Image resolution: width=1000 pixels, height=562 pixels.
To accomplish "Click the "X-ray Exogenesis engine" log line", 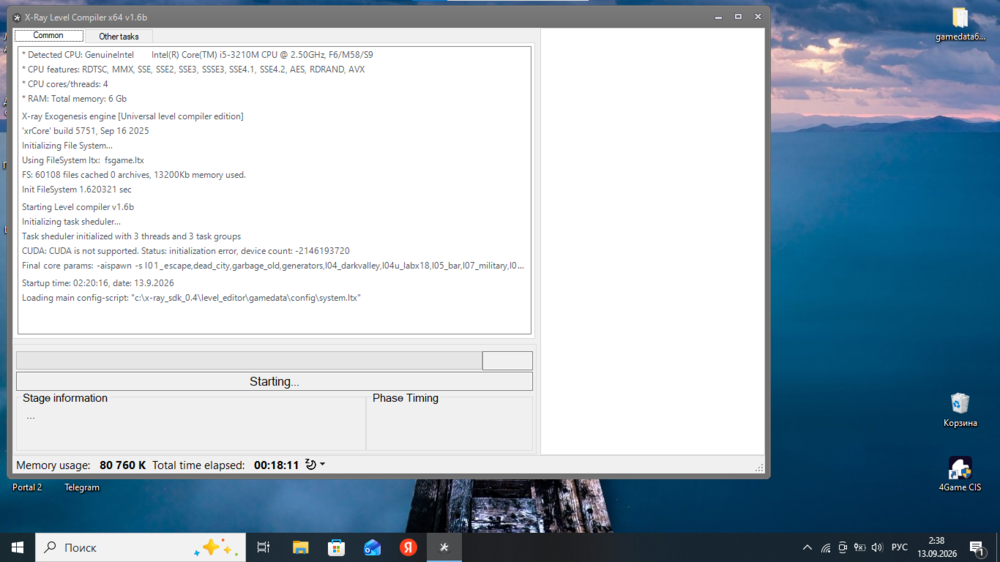I will point(133,116).
